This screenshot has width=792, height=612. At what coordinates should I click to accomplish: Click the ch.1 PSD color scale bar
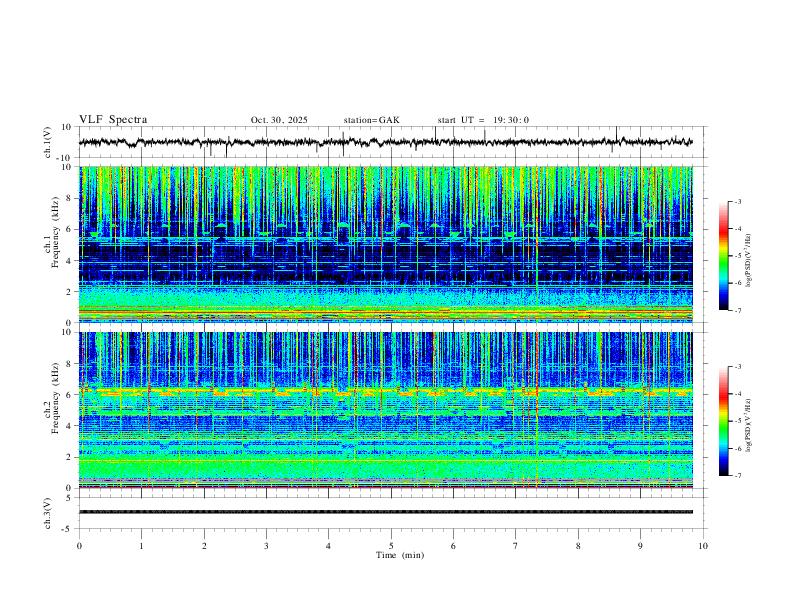tap(723, 256)
